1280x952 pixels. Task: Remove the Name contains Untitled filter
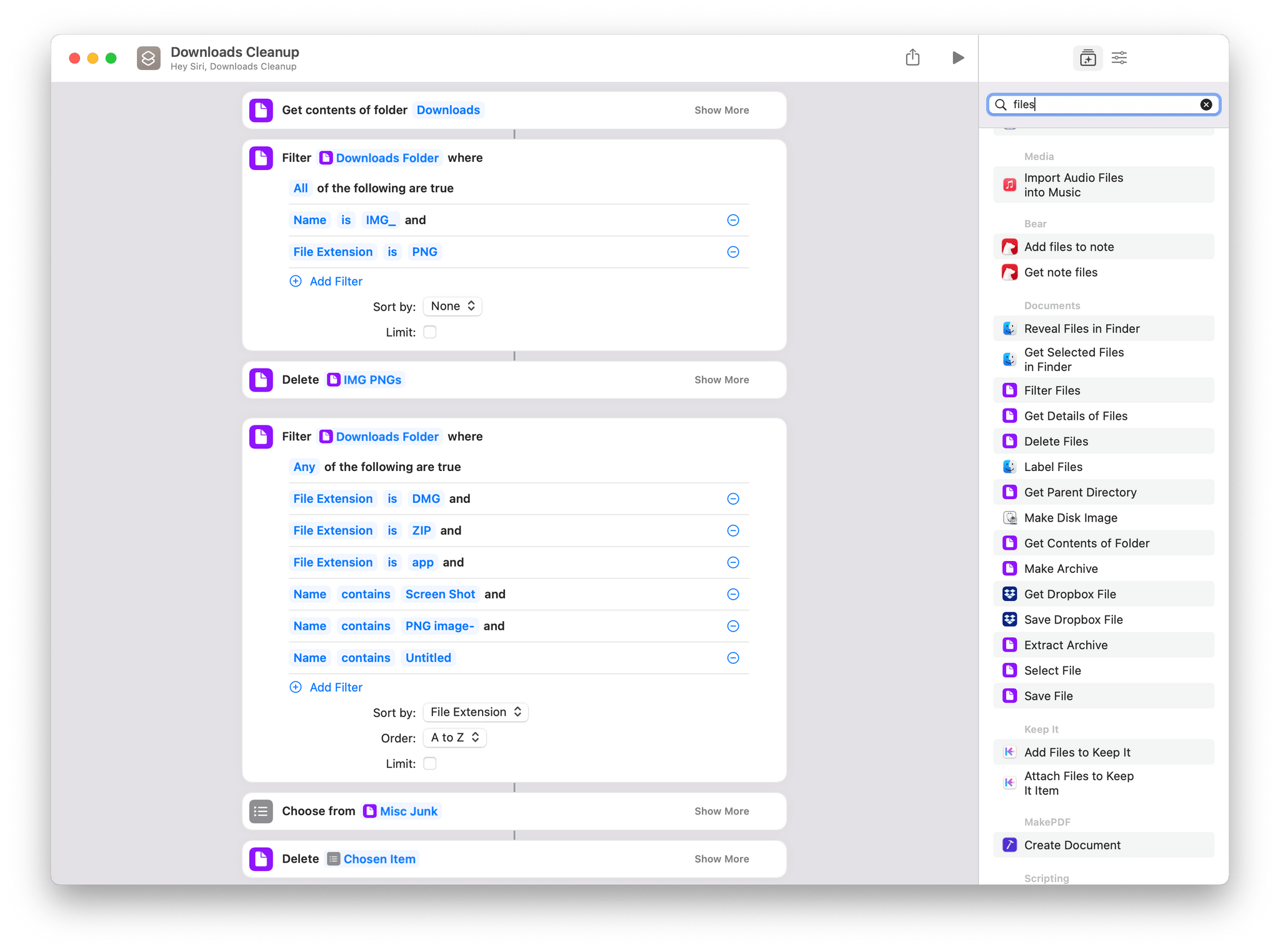tap(733, 658)
